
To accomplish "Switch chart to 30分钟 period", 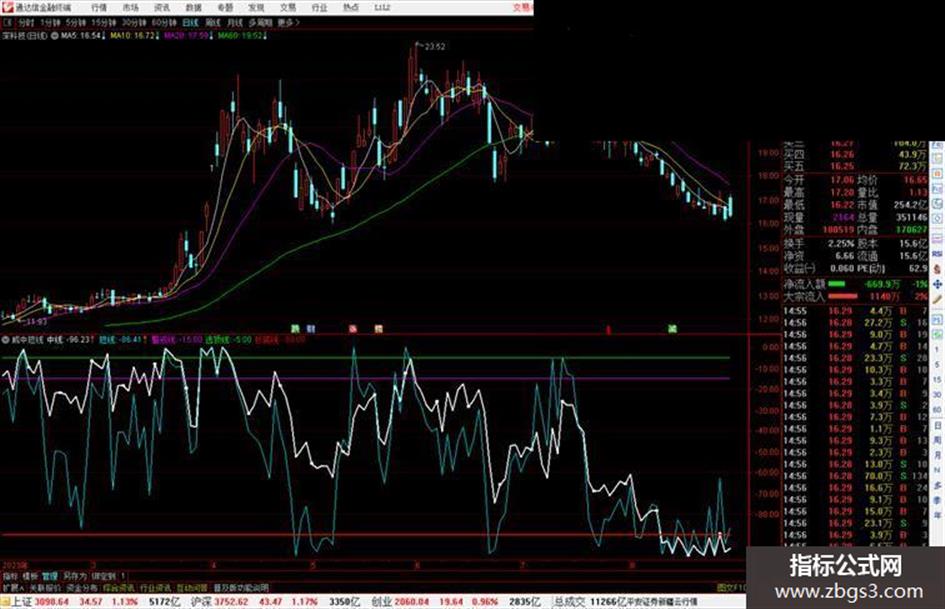I will click(x=134, y=22).
